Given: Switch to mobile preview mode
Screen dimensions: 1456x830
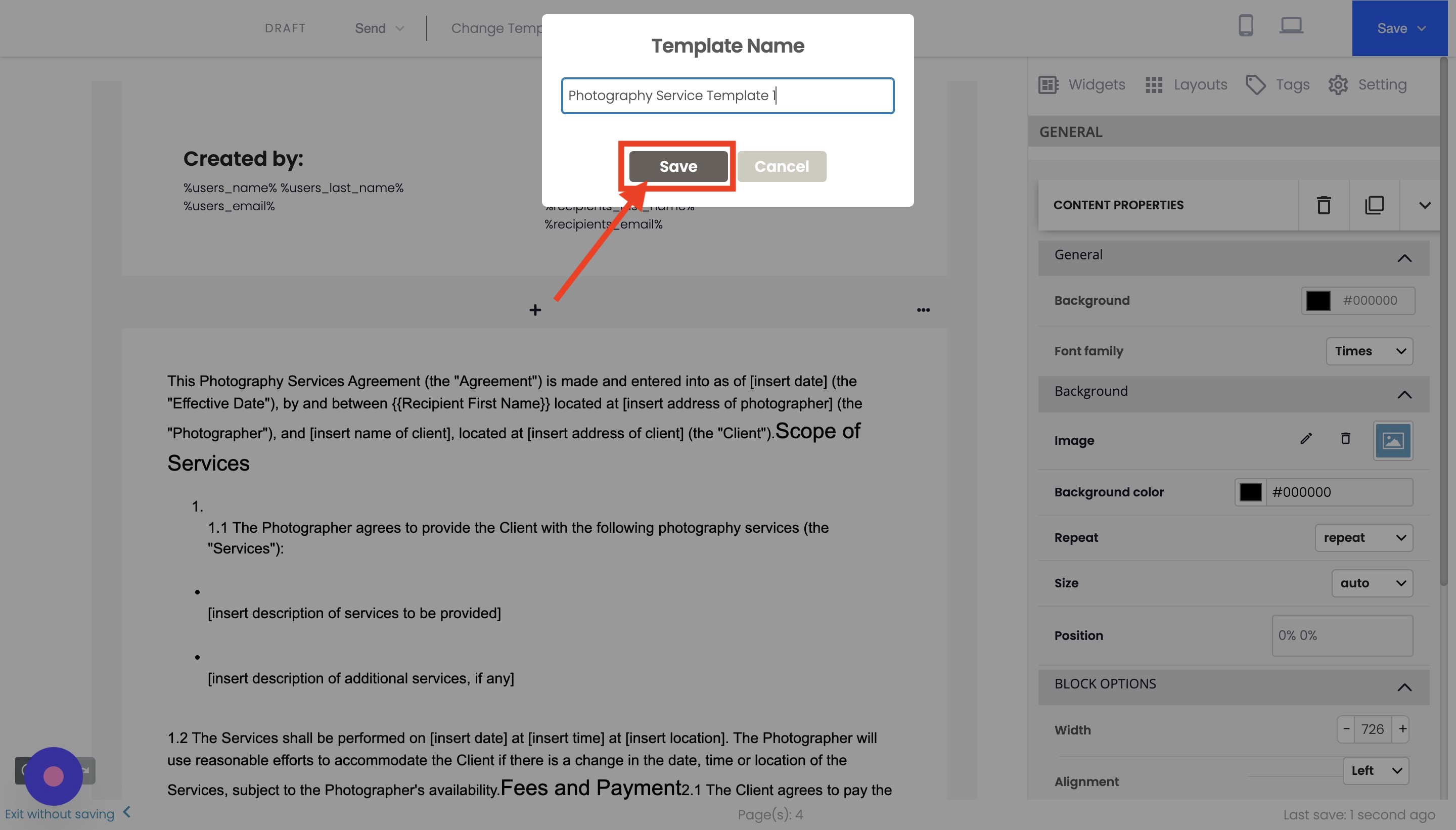Looking at the screenshot, I should [x=1246, y=26].
